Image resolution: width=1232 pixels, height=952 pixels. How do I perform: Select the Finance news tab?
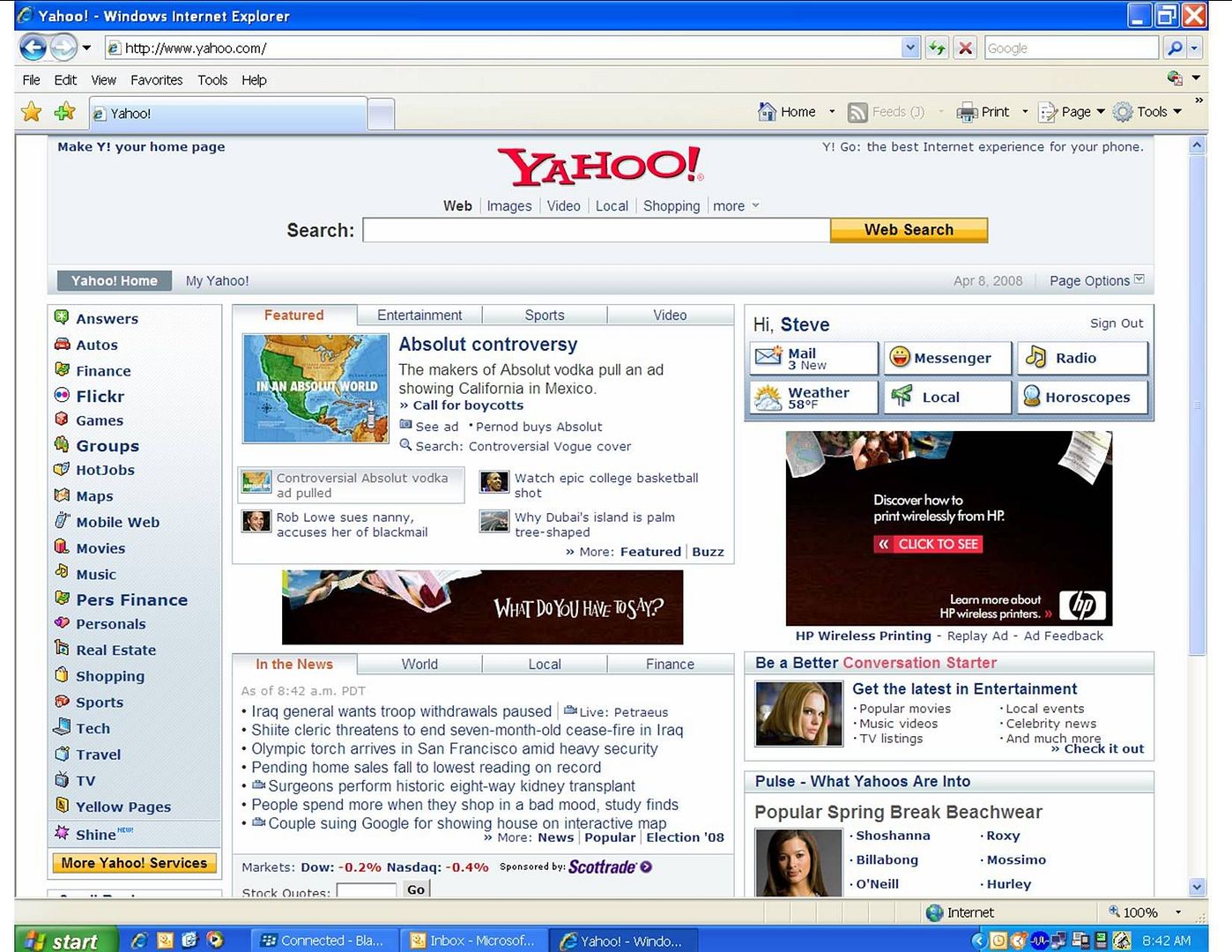[x=670, y=665]
